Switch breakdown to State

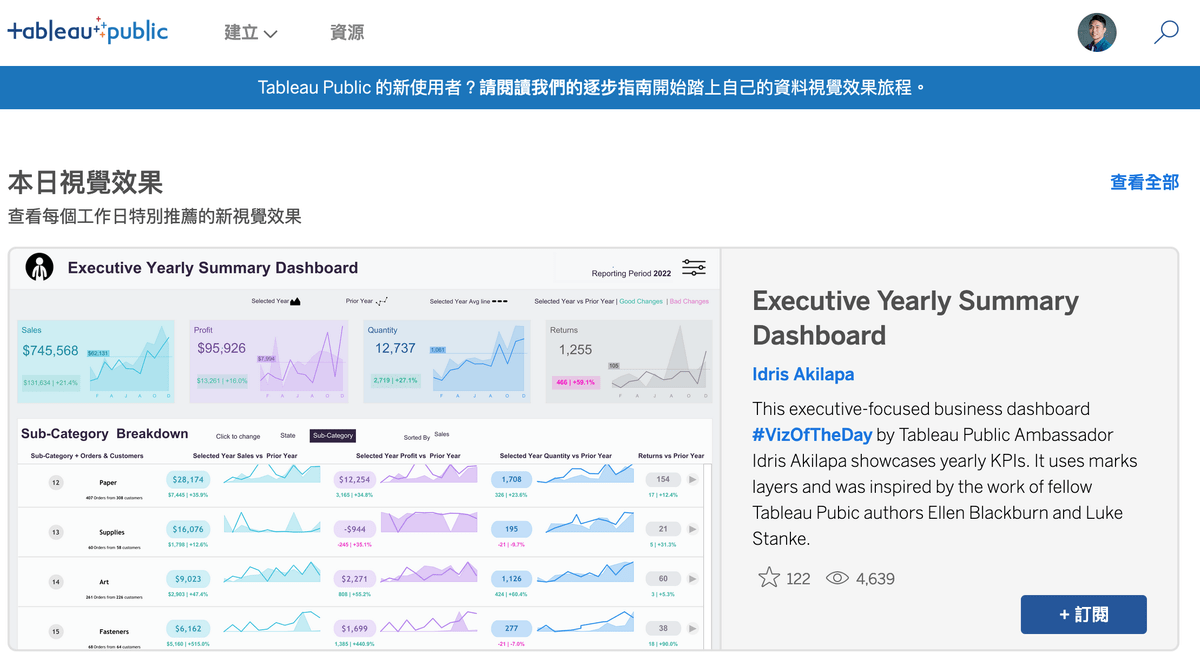coord(288,436)
